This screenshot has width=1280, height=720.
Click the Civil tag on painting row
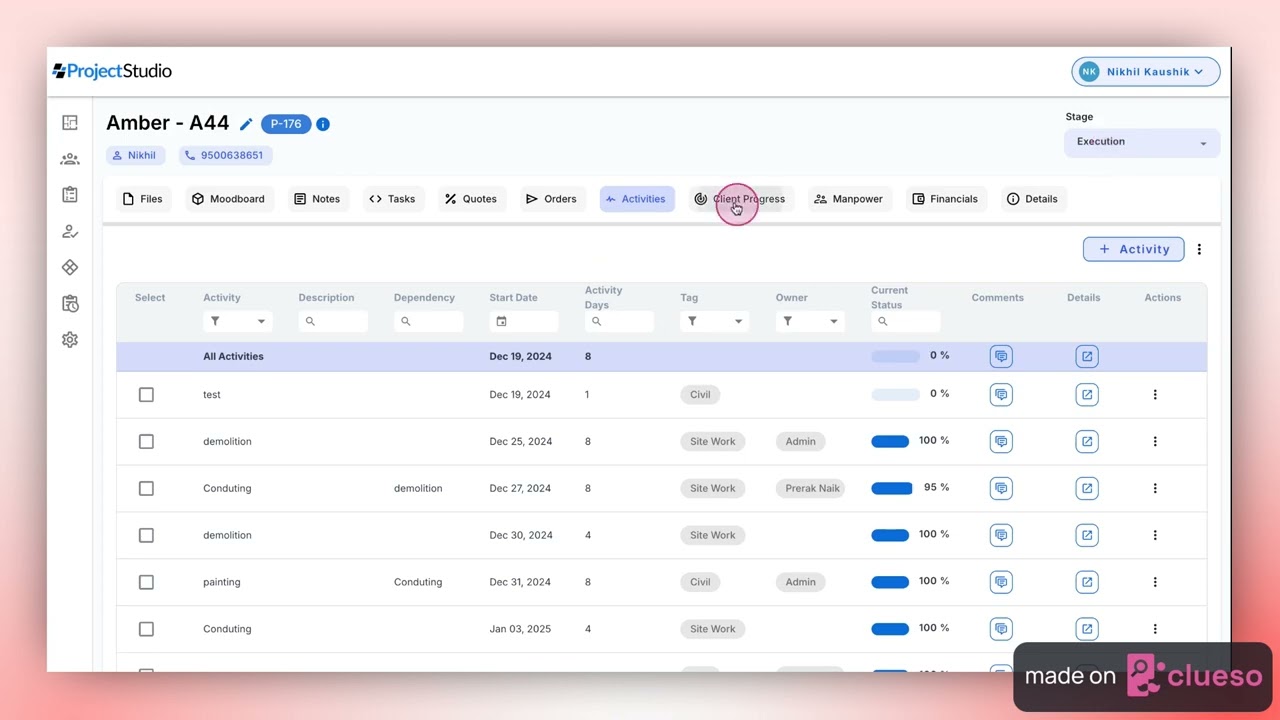click(700, 582)
